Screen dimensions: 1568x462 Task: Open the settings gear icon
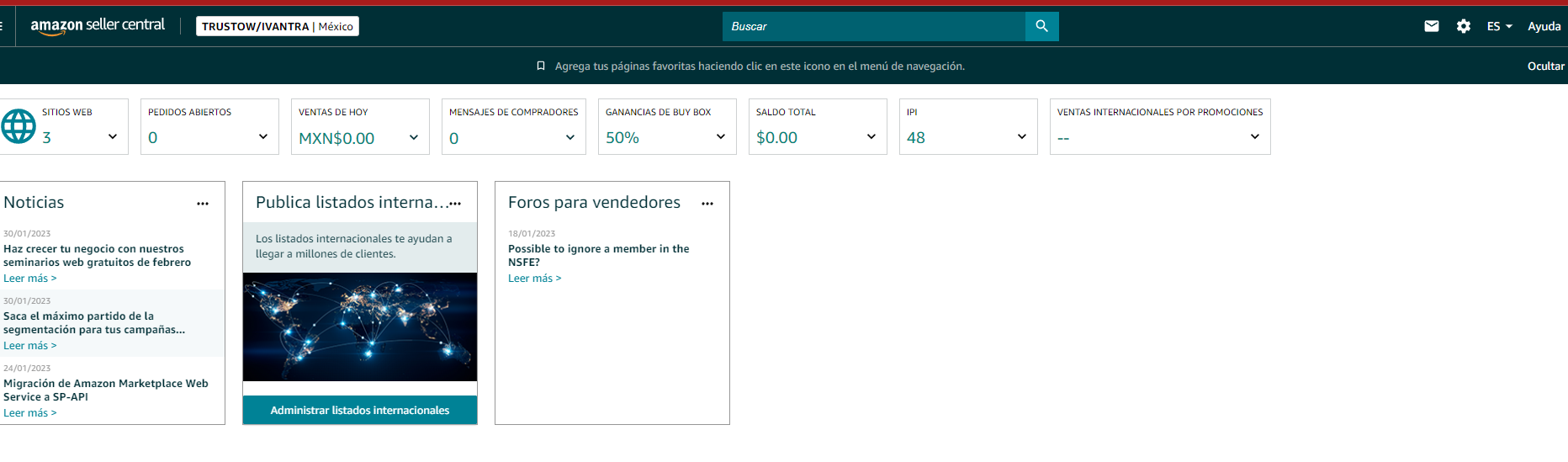[x=1464, y=26]
